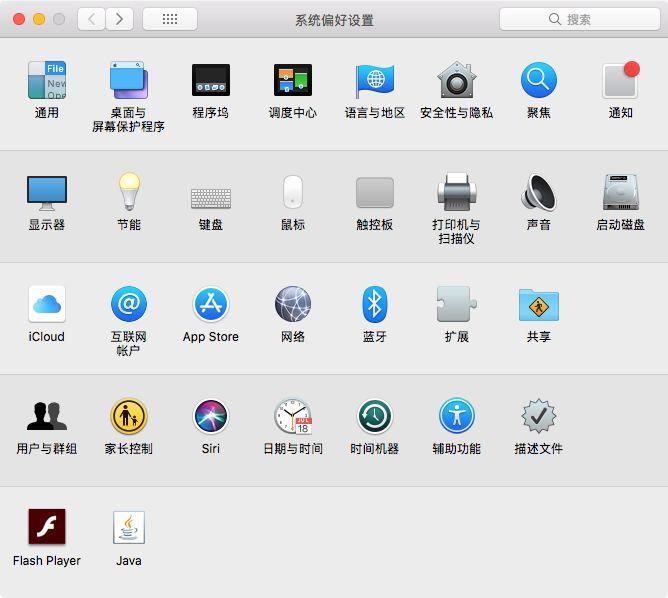Open the 程序坞 (Dock) preferences
Image resolution: width=668 pixels, height=598 pixels.
click(211, 80)
